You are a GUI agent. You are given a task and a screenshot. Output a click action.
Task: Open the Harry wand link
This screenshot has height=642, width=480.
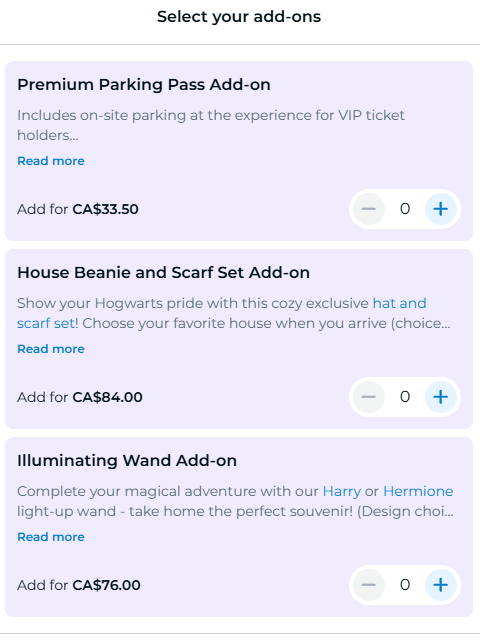tap(342, 491)
